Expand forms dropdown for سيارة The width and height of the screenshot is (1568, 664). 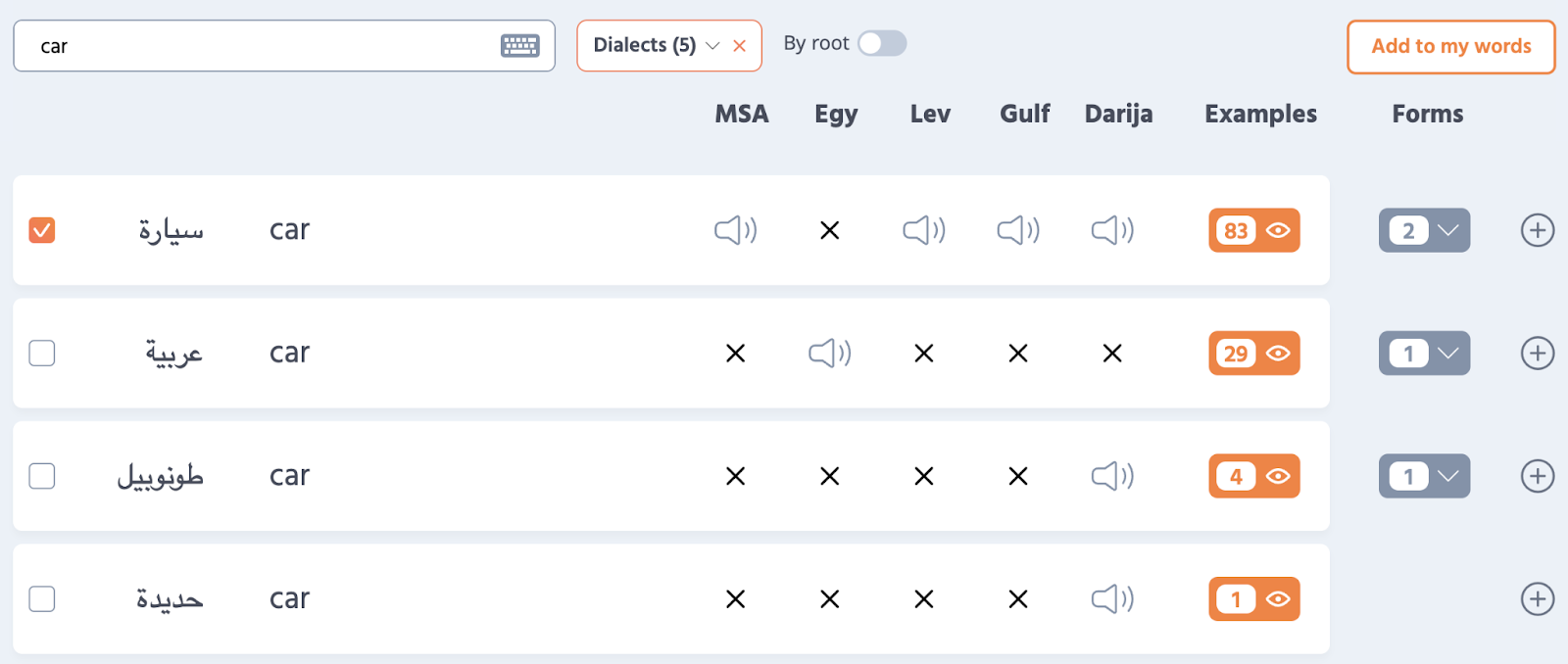coord(1424,230)
